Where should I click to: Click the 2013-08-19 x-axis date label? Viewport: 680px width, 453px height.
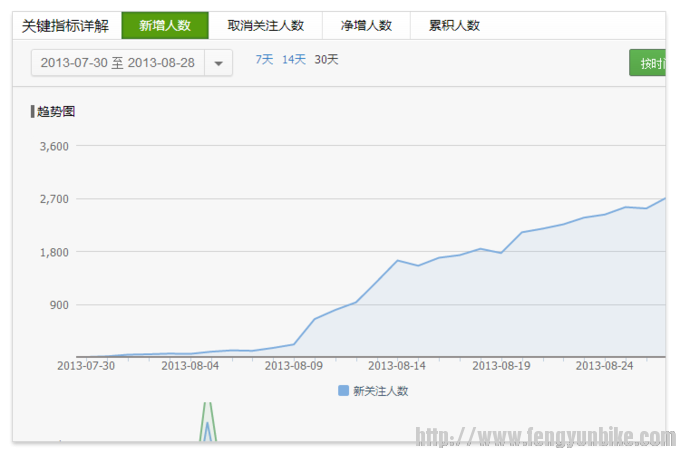click(501, 366)
